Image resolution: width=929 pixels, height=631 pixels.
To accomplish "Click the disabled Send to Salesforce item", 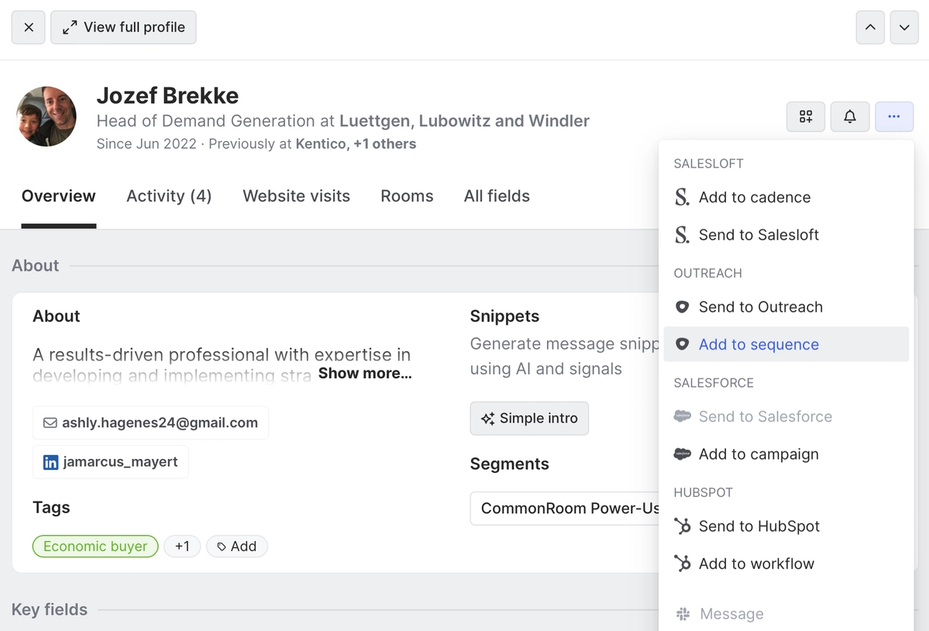I will tap(786, 417).
